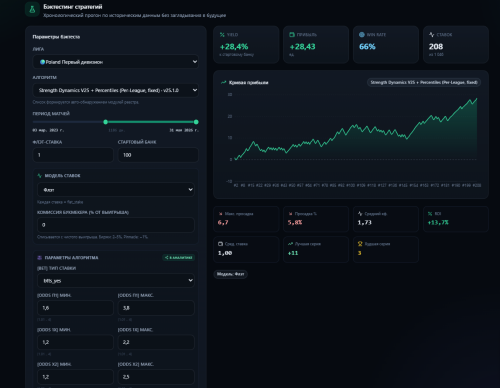Click the Бэктестинг стратегий page title

click(73, 7)
